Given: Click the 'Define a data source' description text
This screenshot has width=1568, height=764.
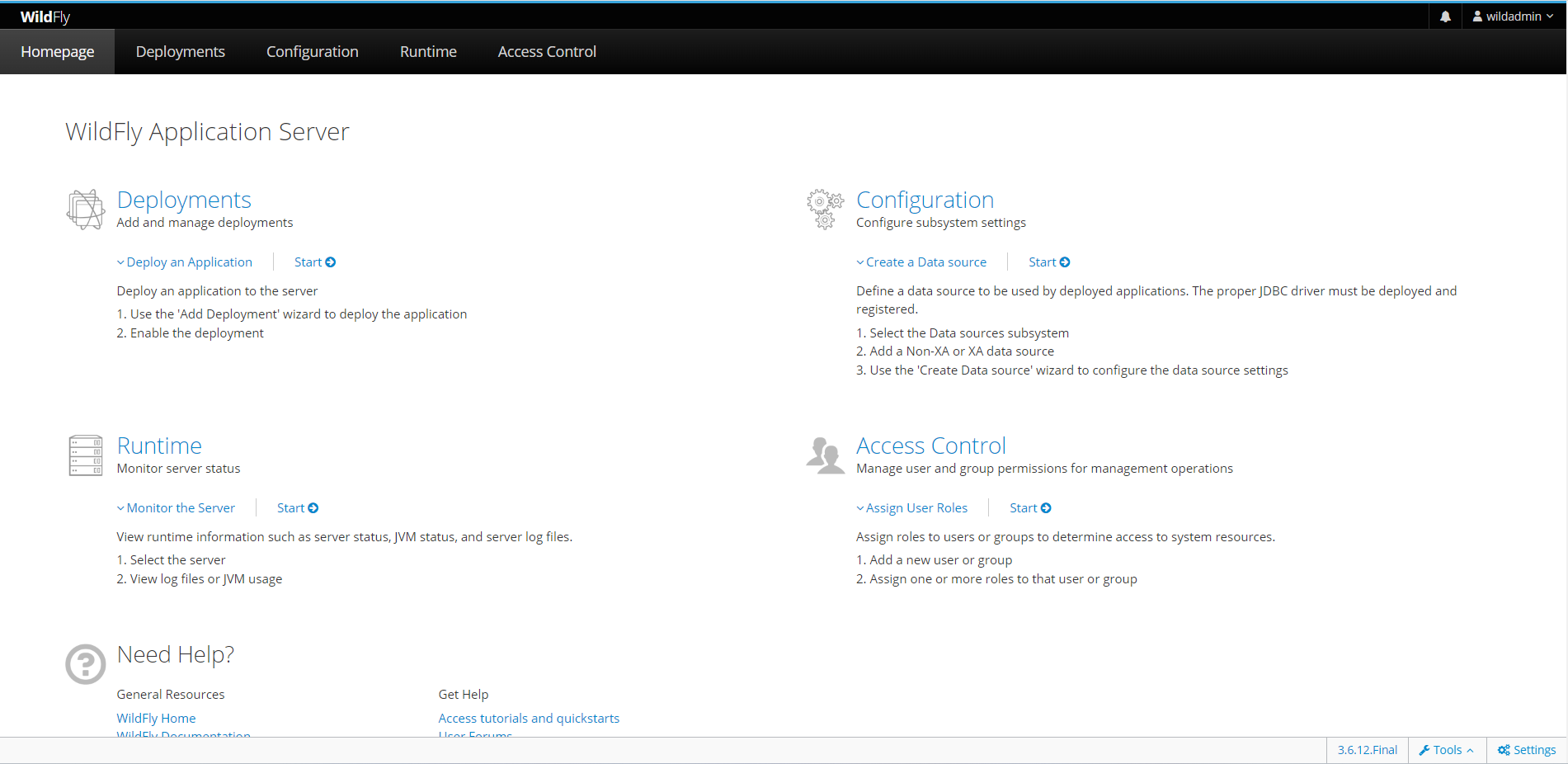Looking at the screenshot, I should tap(1156, 300).
